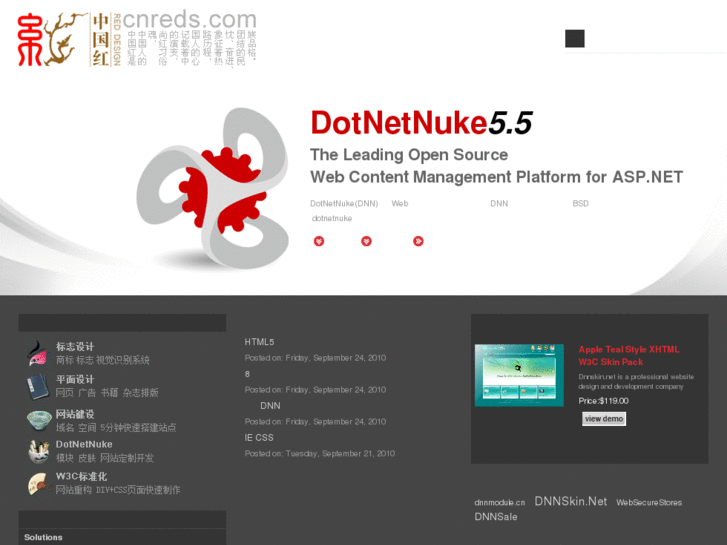Click the 平面设计 book icon
This screenshot has width=727, height=545.
pyautogui.click(x=38, y=387)
